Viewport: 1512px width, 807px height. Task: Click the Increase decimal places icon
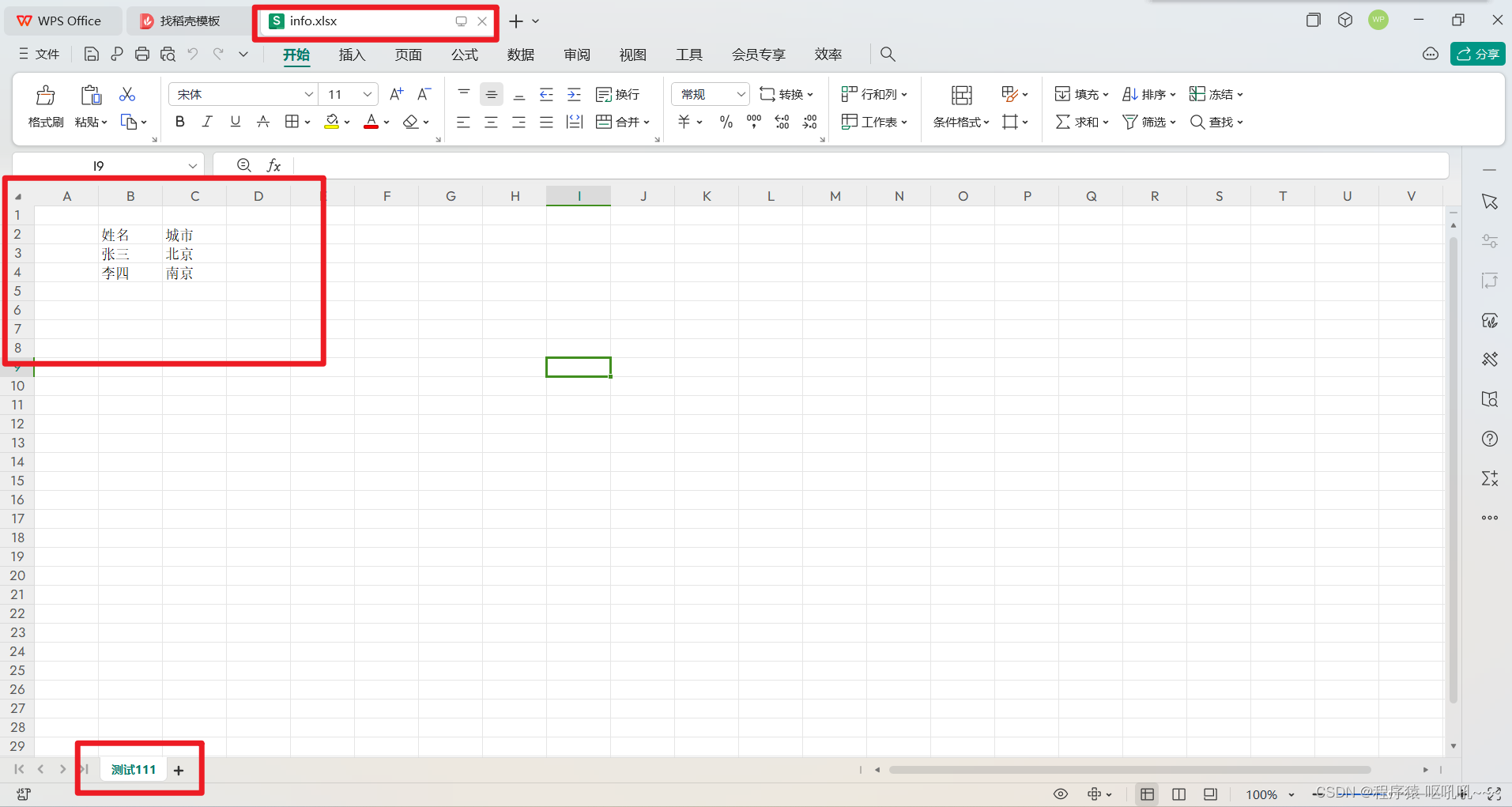tap(782, 122)
